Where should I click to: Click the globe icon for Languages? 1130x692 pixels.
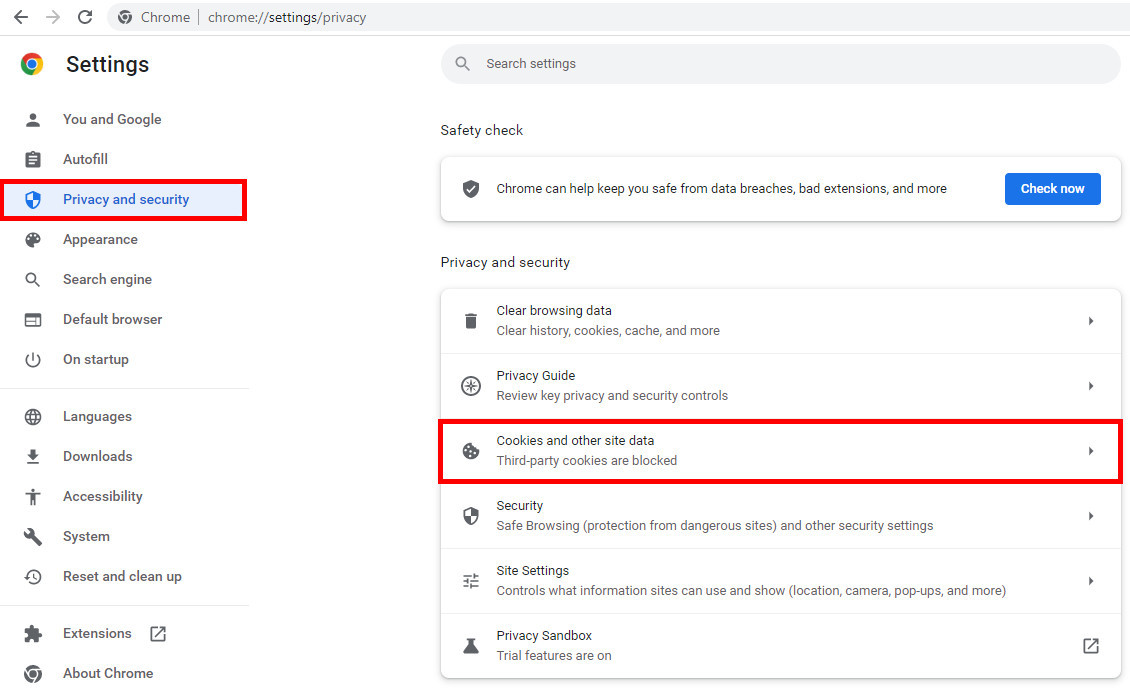tap(32, 417)
